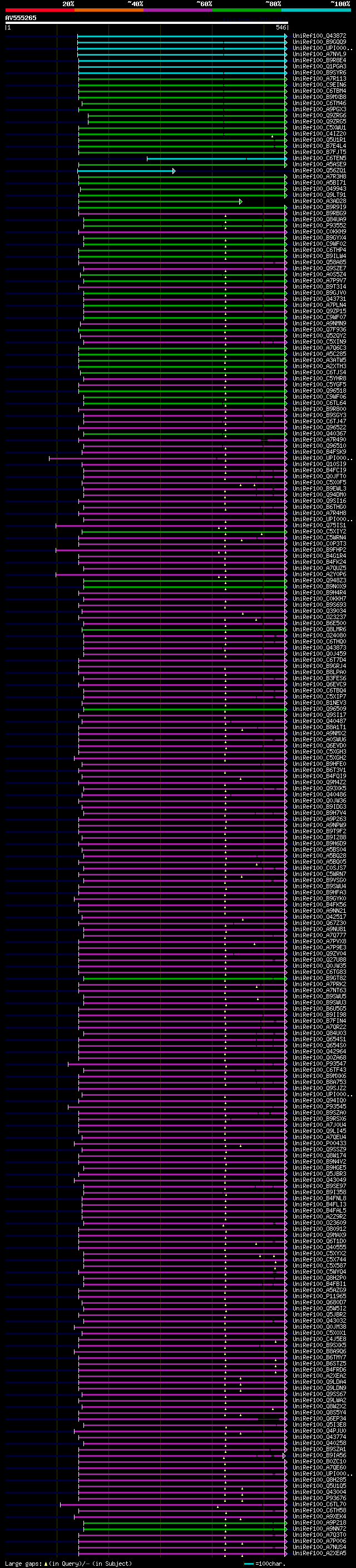This screenshot has width=356, height=1568.
Task: Open hit UniRef100_A7R113
Action: pos(319,78)
